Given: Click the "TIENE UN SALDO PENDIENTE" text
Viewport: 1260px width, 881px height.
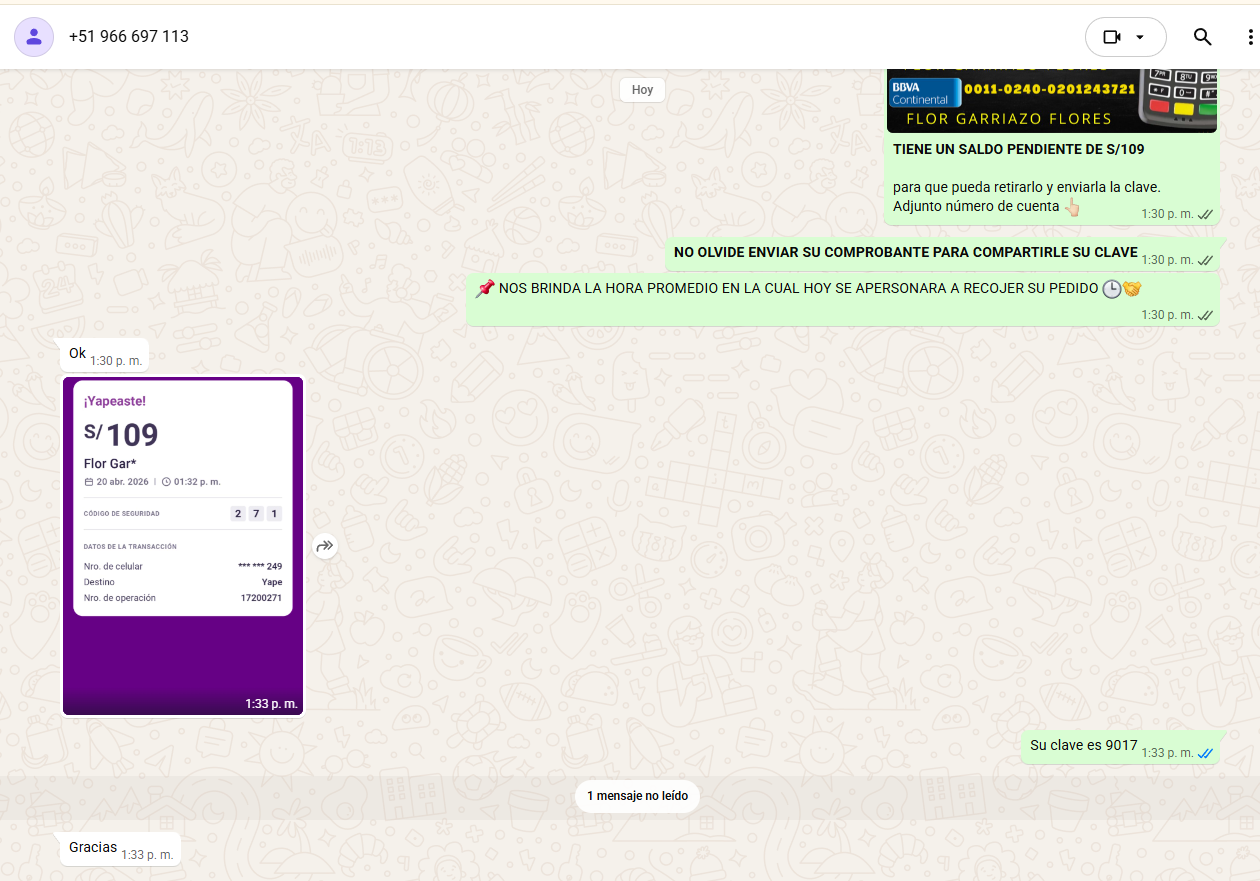Looking at the screenshot, I should [1018, 149].
